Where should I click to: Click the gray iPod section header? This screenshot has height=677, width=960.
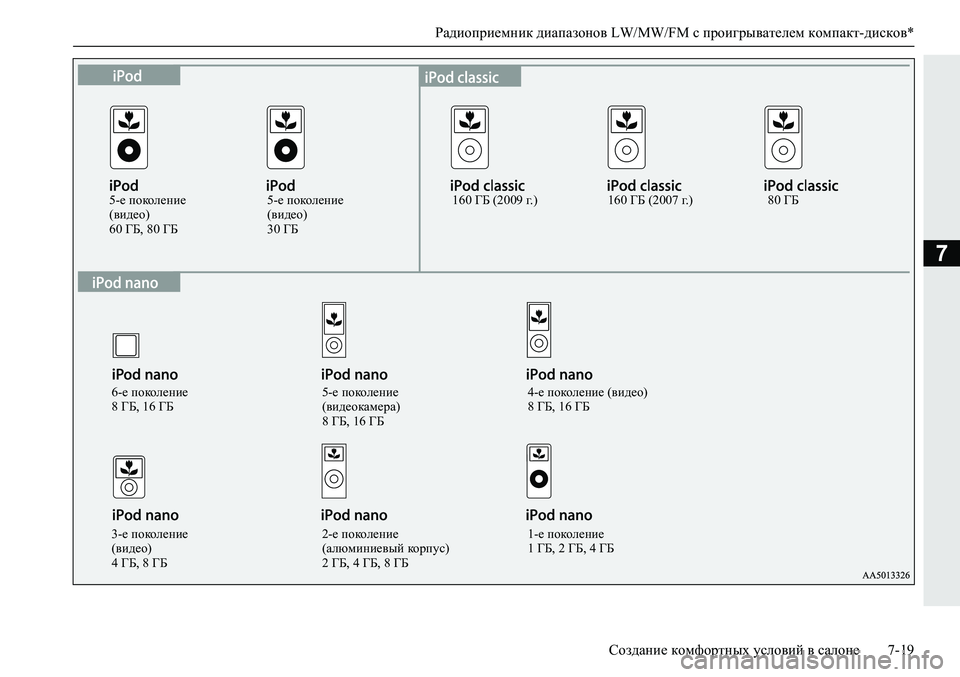pyautogui.click(x=129, y=76)
